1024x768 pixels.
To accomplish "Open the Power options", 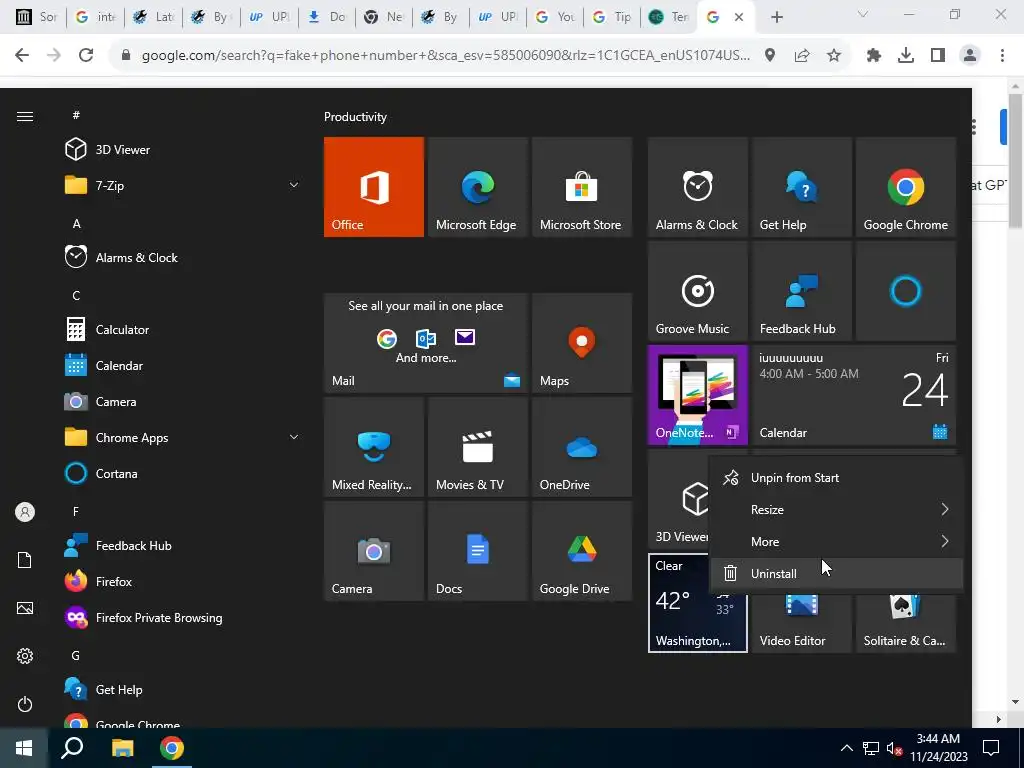I will (x=25, y=704).
